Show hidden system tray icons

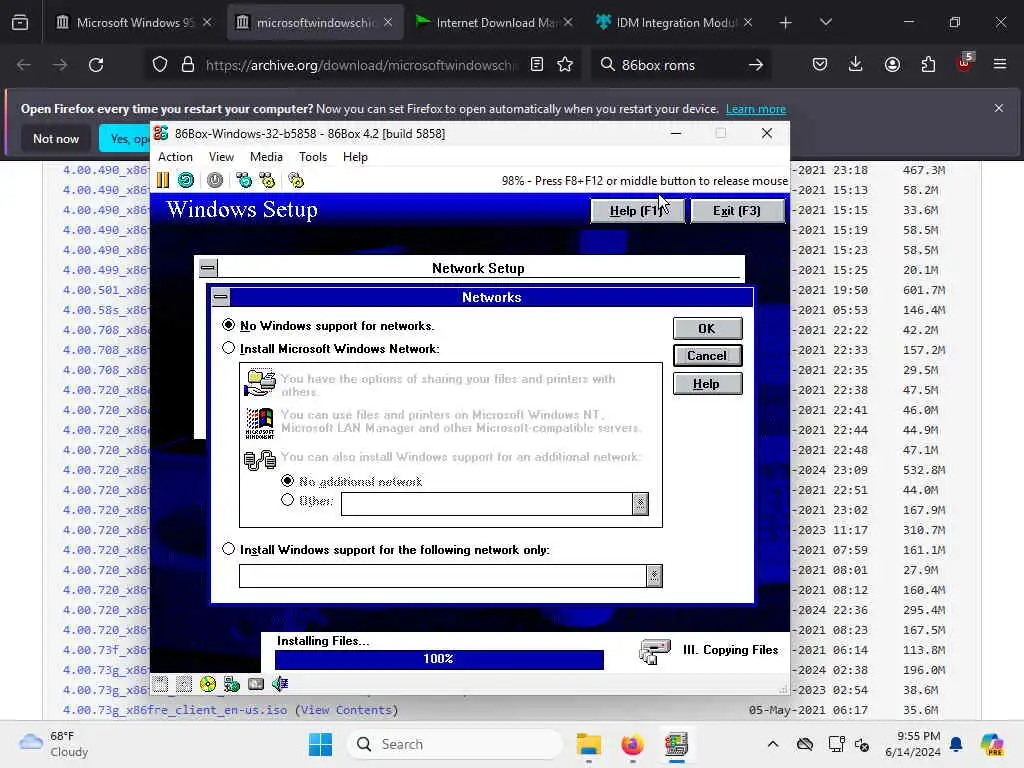click(773, 744)
